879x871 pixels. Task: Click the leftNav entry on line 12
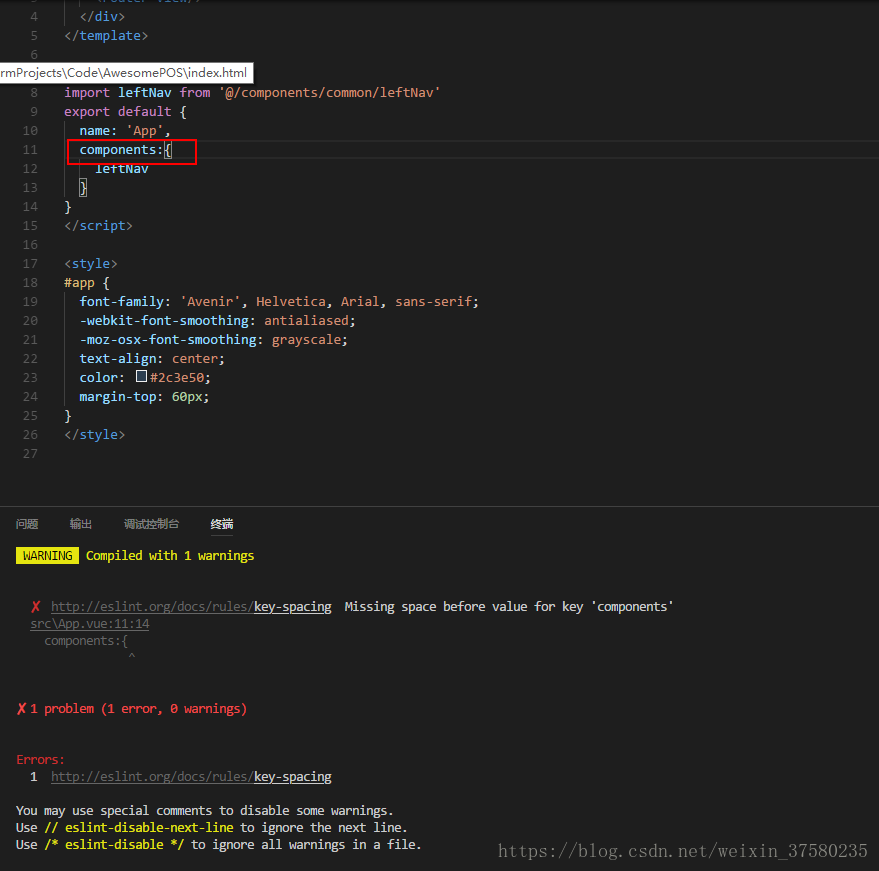[122, 169]
